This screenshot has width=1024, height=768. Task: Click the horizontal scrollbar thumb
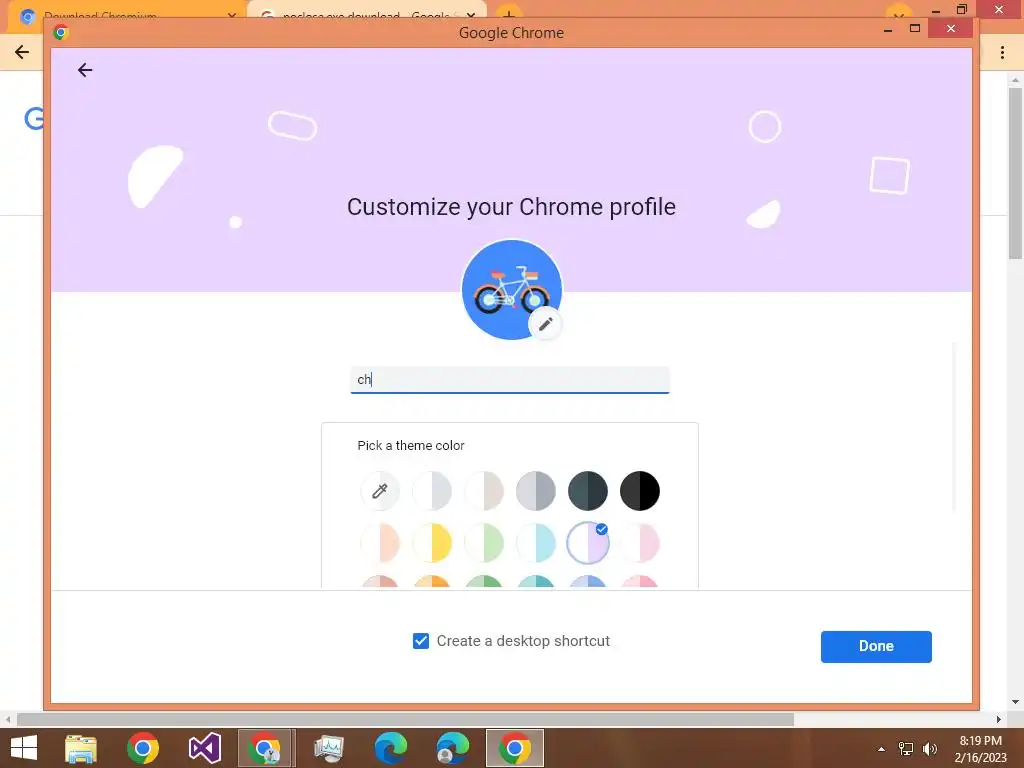405,719
